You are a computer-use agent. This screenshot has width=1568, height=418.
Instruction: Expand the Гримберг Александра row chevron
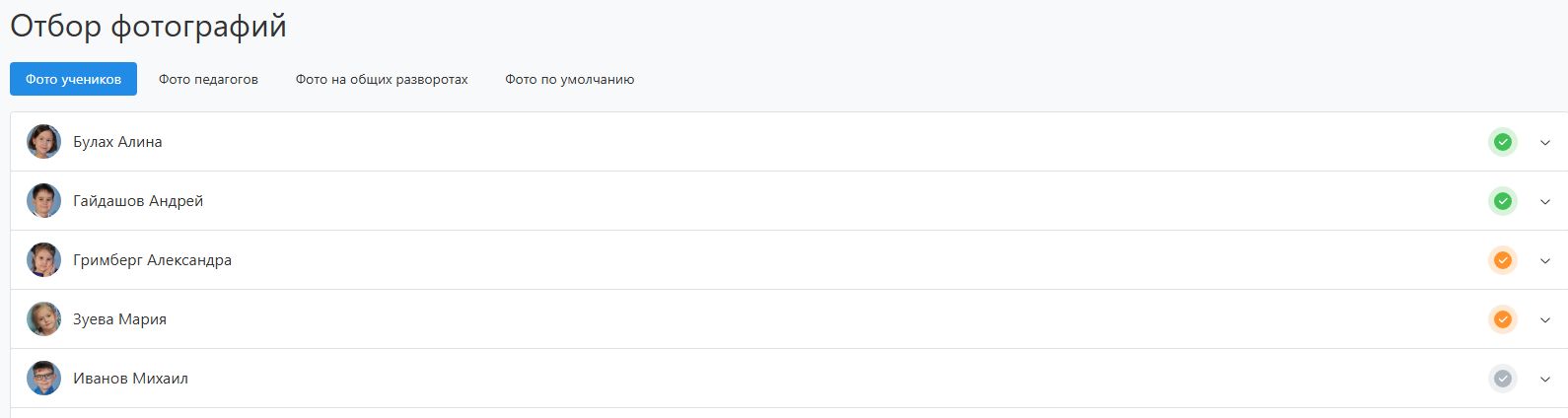click(x=1544, y=261)
